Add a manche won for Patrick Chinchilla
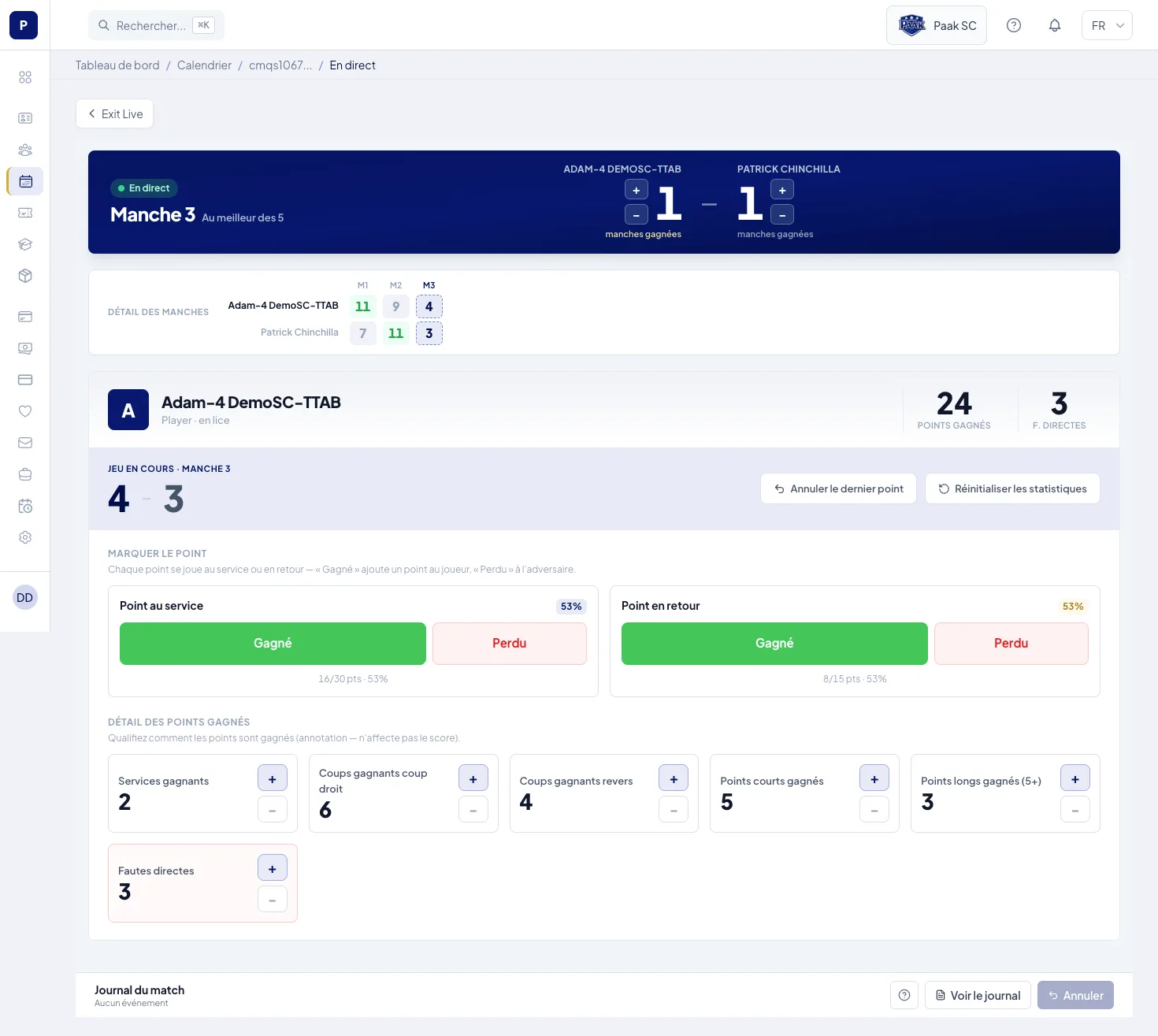The image size is (1158, 1036). 782,190
